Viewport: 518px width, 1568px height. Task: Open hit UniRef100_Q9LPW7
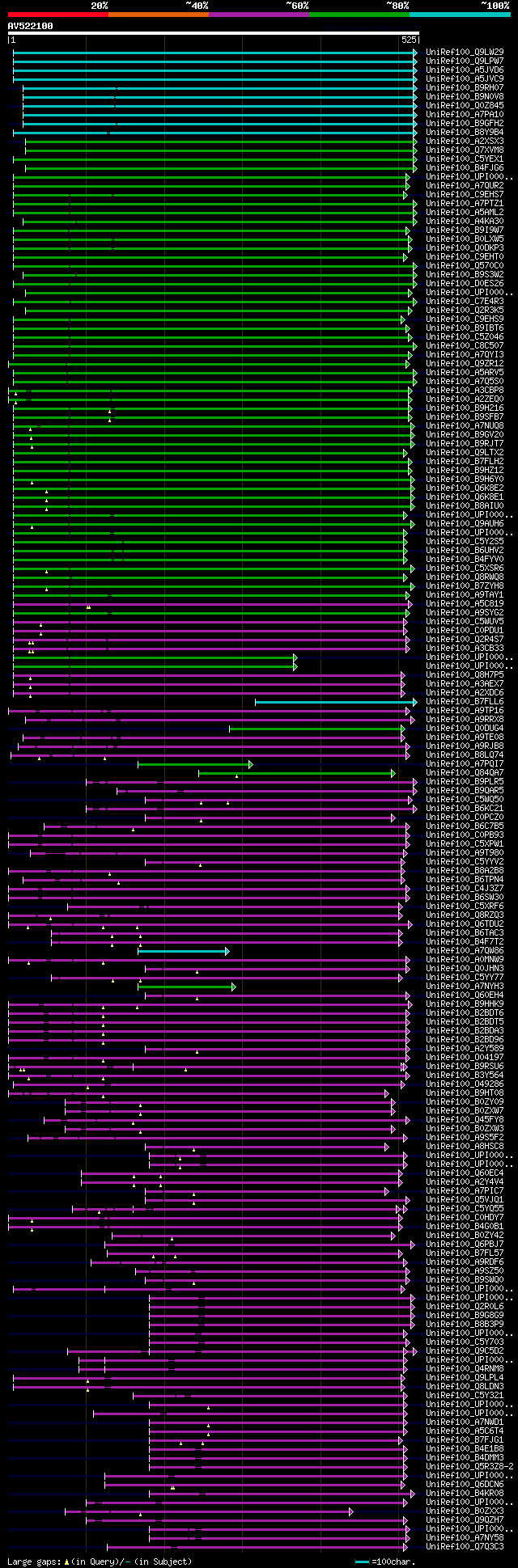[465, 61]
